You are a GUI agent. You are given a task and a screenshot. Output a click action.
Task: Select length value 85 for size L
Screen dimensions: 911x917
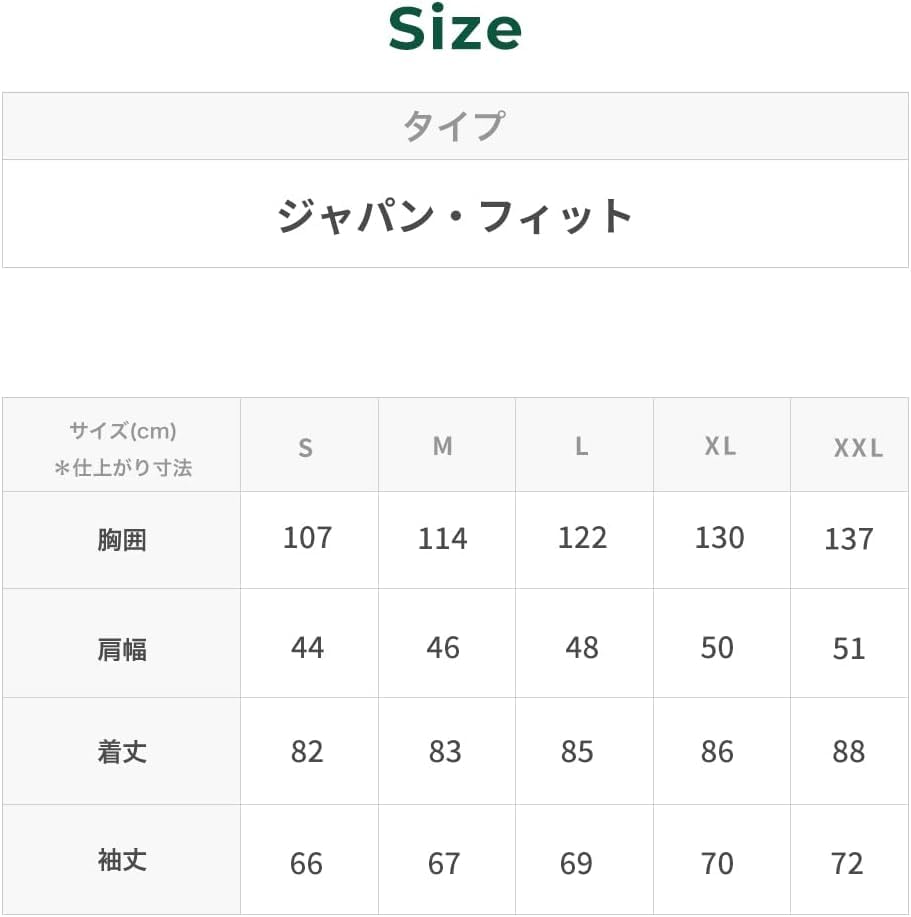click(x=577, y=752)
